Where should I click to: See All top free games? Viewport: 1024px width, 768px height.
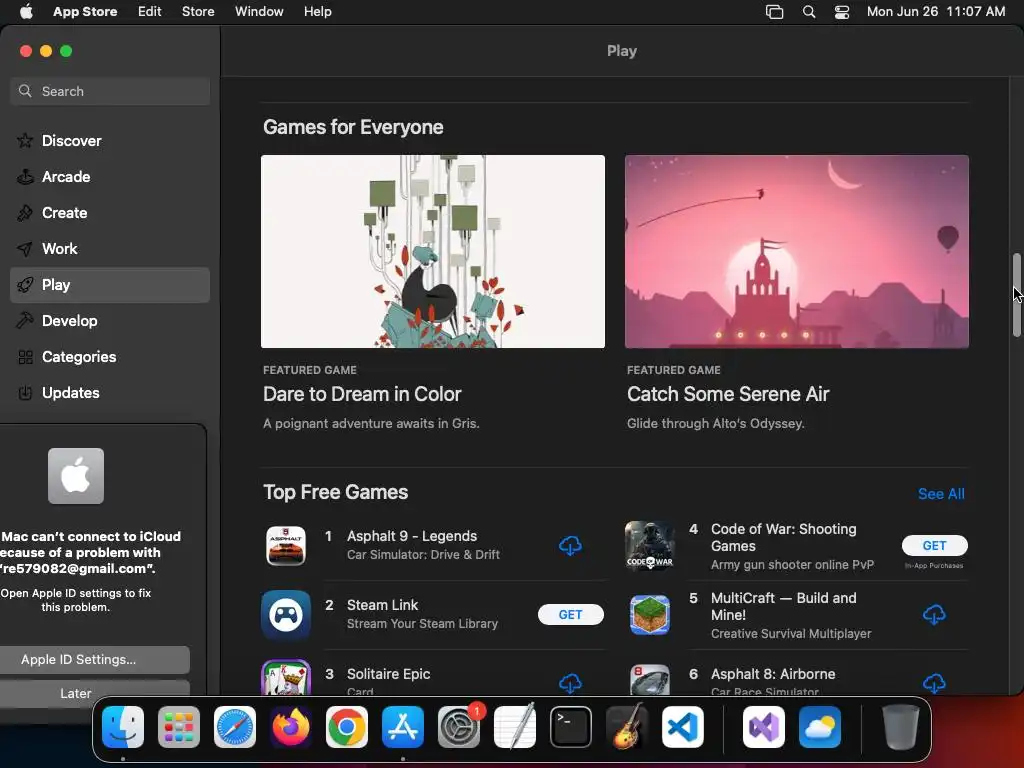941,494
